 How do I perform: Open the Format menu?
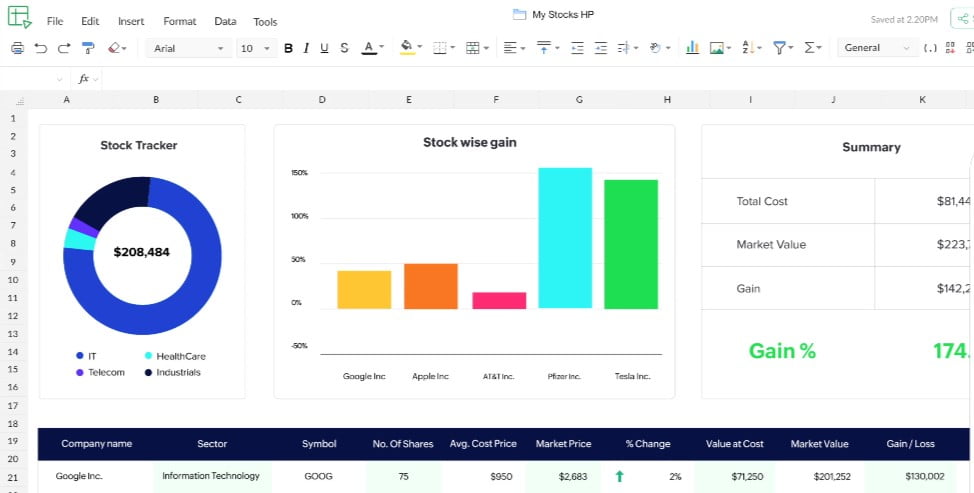[x=180, y=21]
